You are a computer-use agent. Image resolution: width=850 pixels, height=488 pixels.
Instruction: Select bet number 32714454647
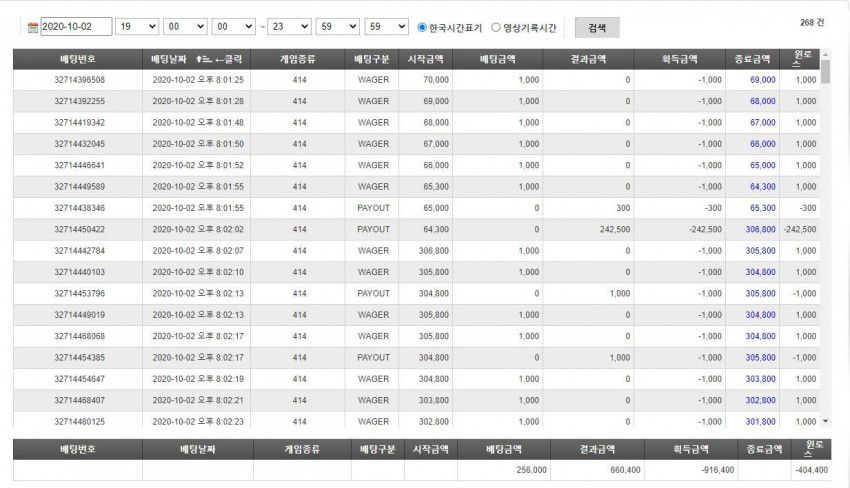pyautogui.click(x=80, y=379)
